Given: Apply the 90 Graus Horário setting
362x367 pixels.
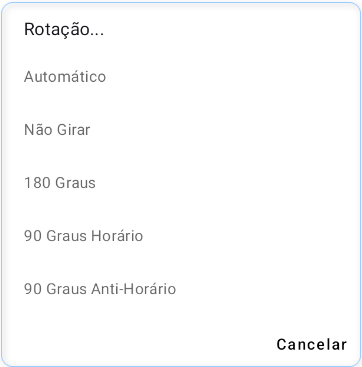Looking at the screenshot, I should (x=181, y=236).
